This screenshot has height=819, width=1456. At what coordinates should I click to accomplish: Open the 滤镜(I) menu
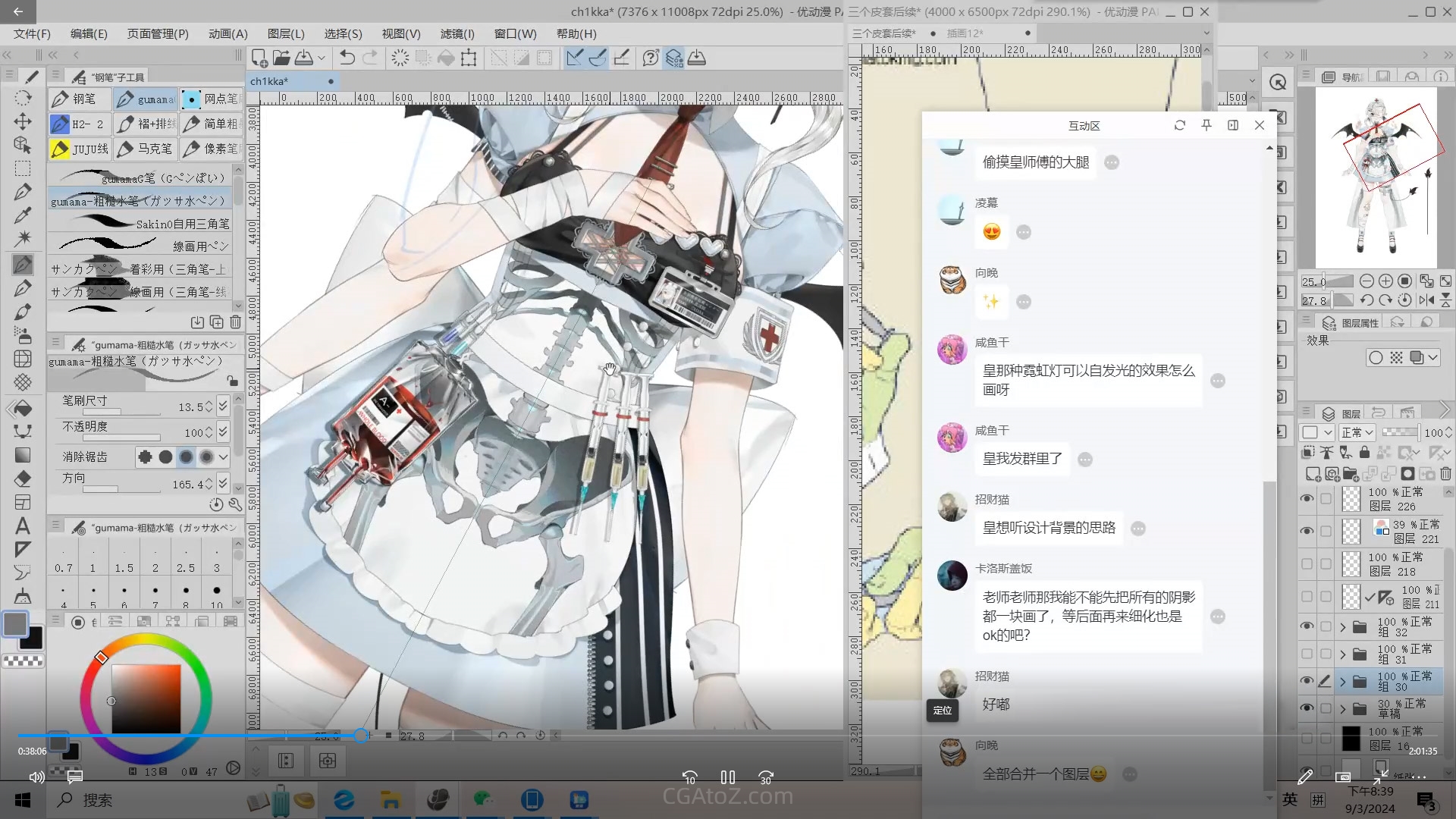(x=457, y=34)
